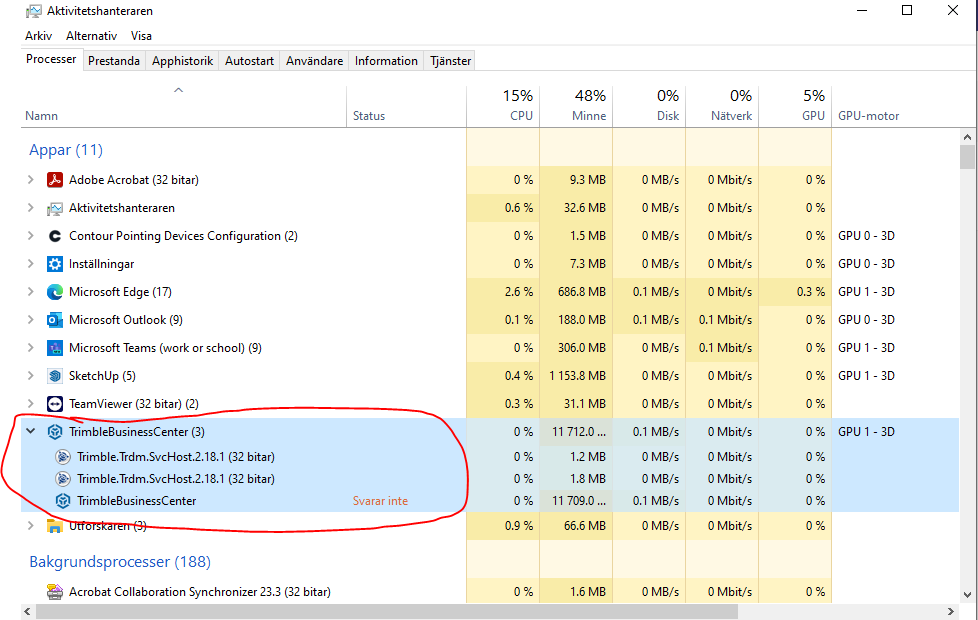Switch to the Användare tab
978x620 pixels.
tap(314, 61)
